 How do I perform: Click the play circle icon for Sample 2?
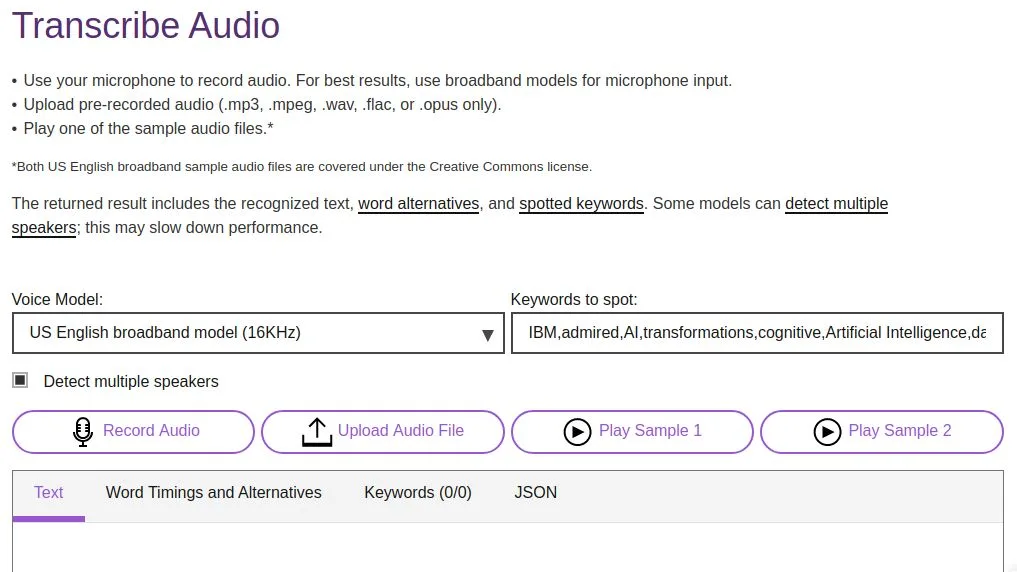click(x=827, y=432)
